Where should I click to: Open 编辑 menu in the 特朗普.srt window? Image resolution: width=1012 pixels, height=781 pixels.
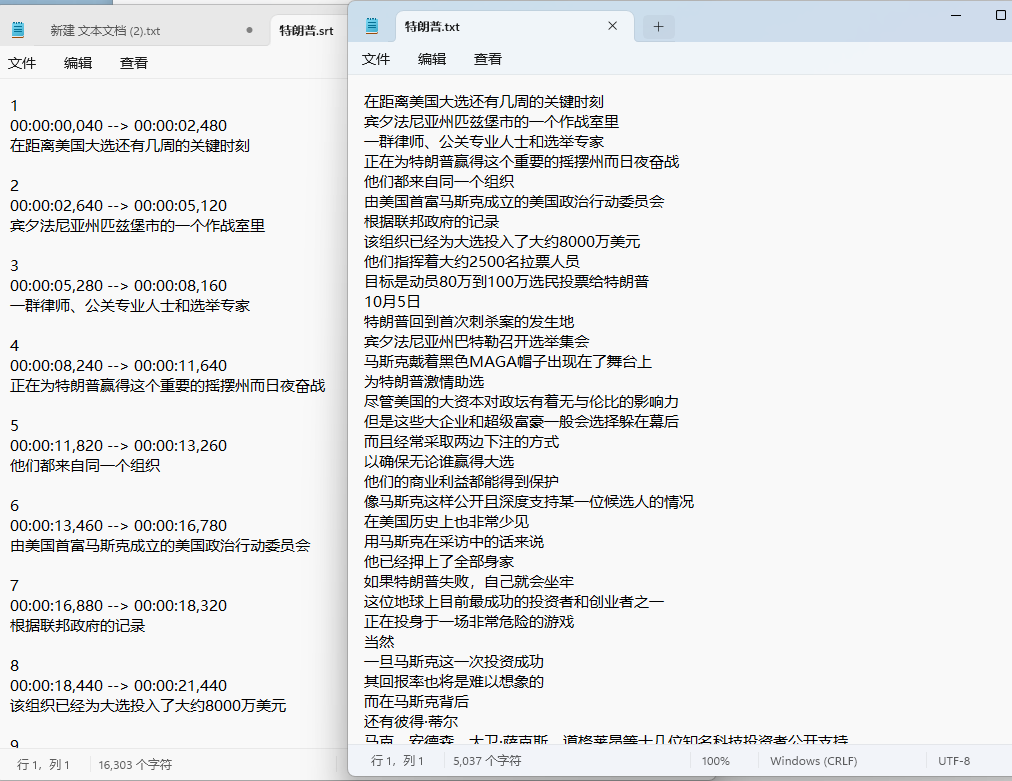(x=78, y=63)
